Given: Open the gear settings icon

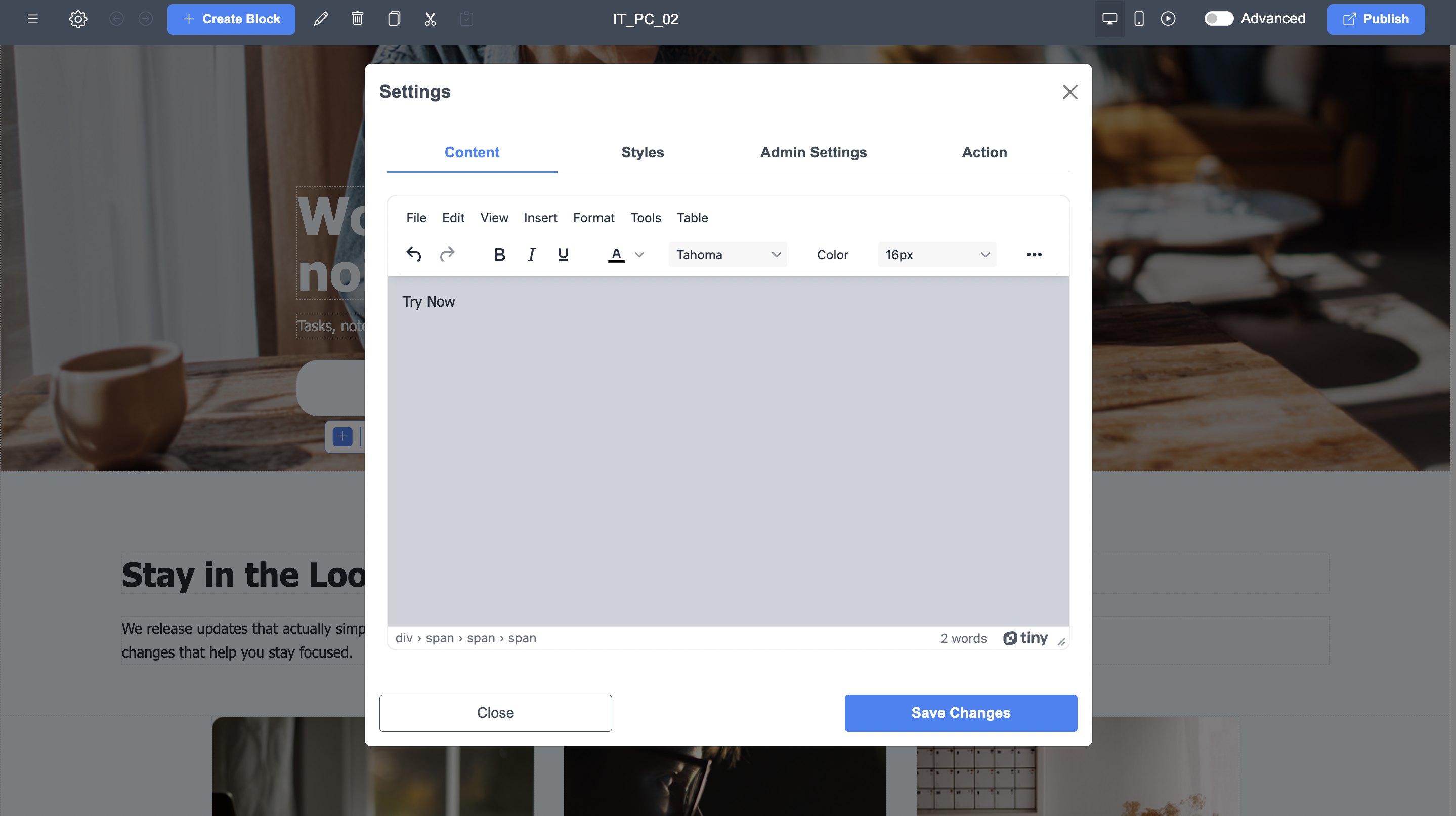Looking at the screenshot, I should click(78, 19).
